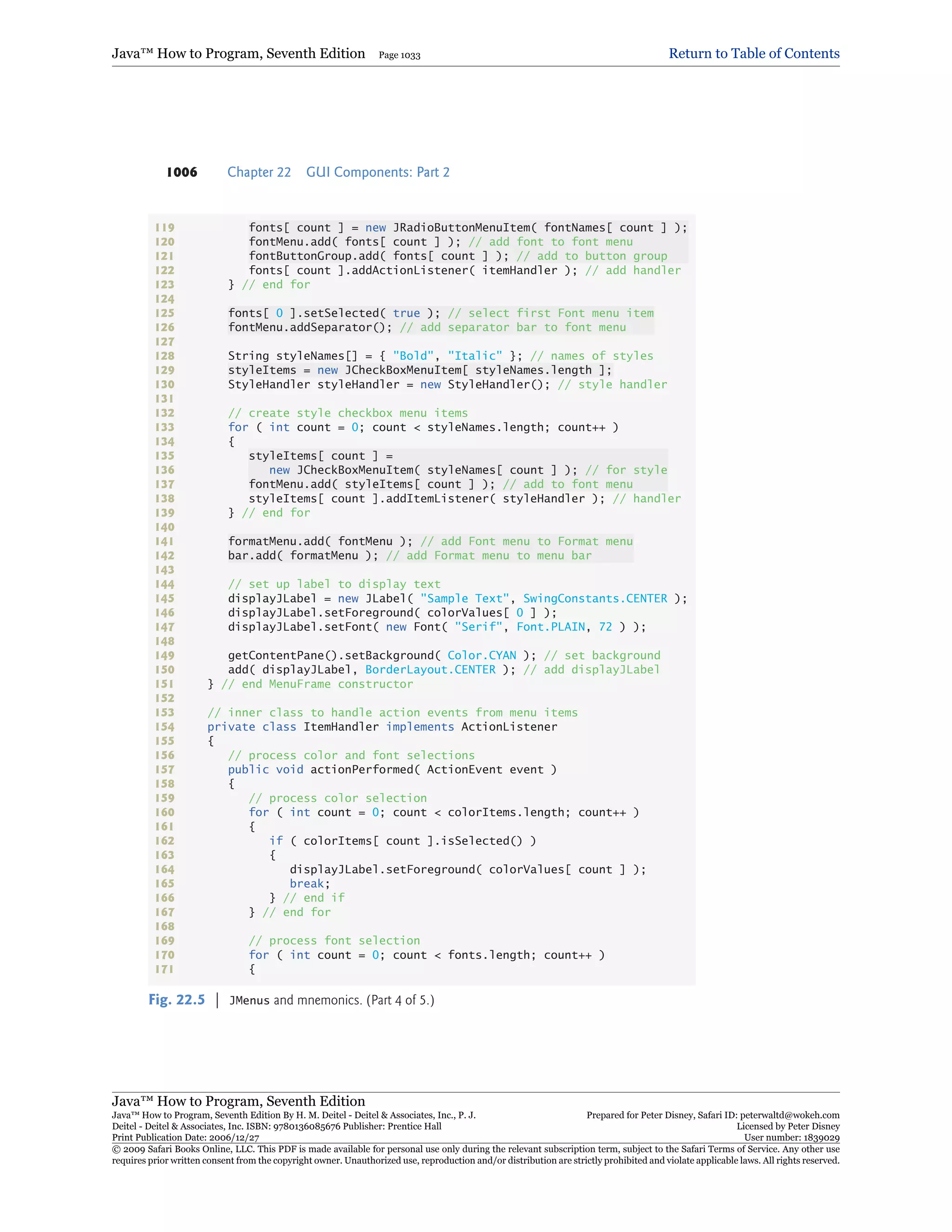This screenshot has height=1232, width=952.
Task: Click the header title Java How to Program
Action: [238, 53]
